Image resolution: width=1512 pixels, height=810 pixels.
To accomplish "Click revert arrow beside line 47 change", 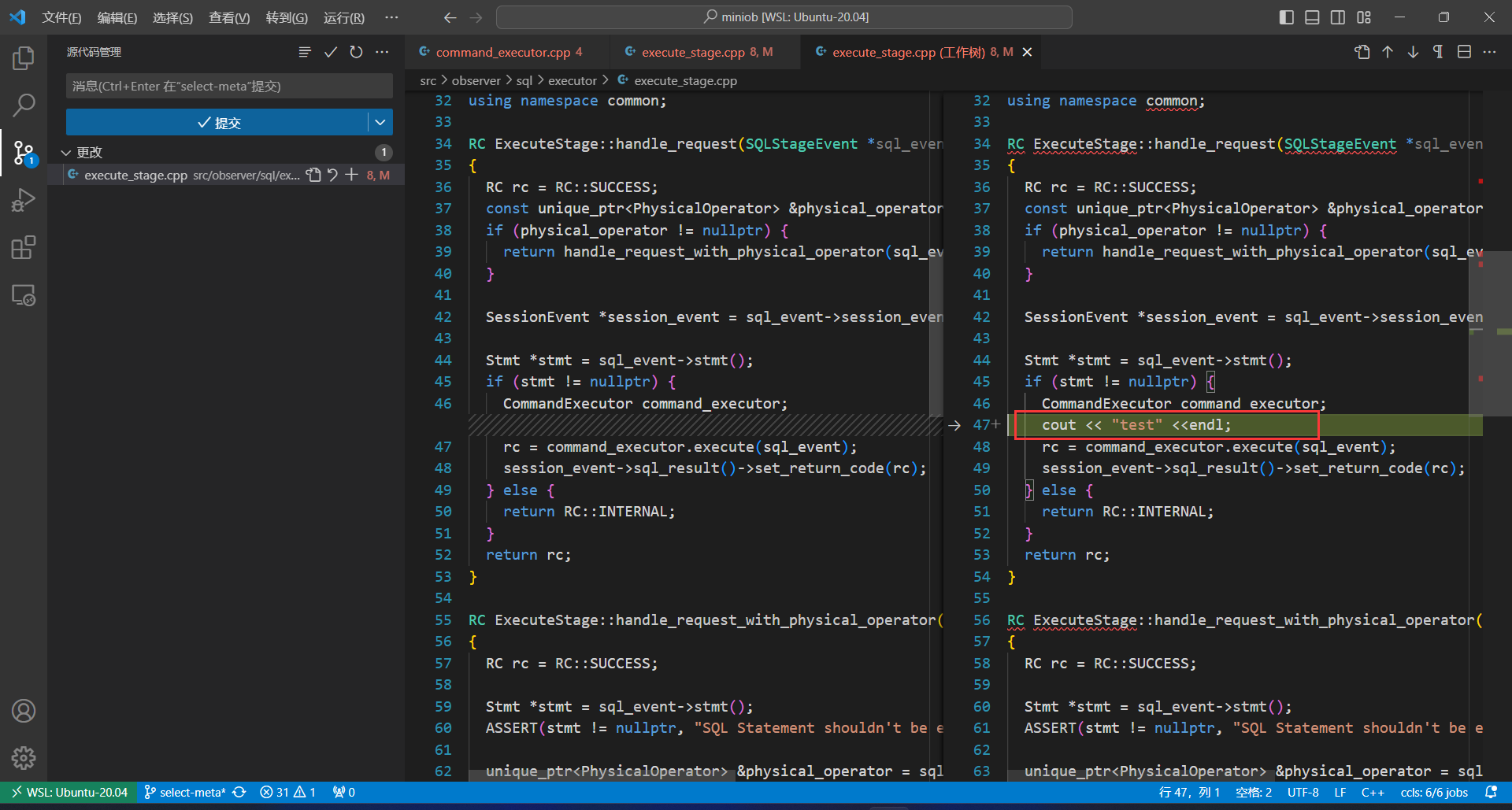I will 954,425.
